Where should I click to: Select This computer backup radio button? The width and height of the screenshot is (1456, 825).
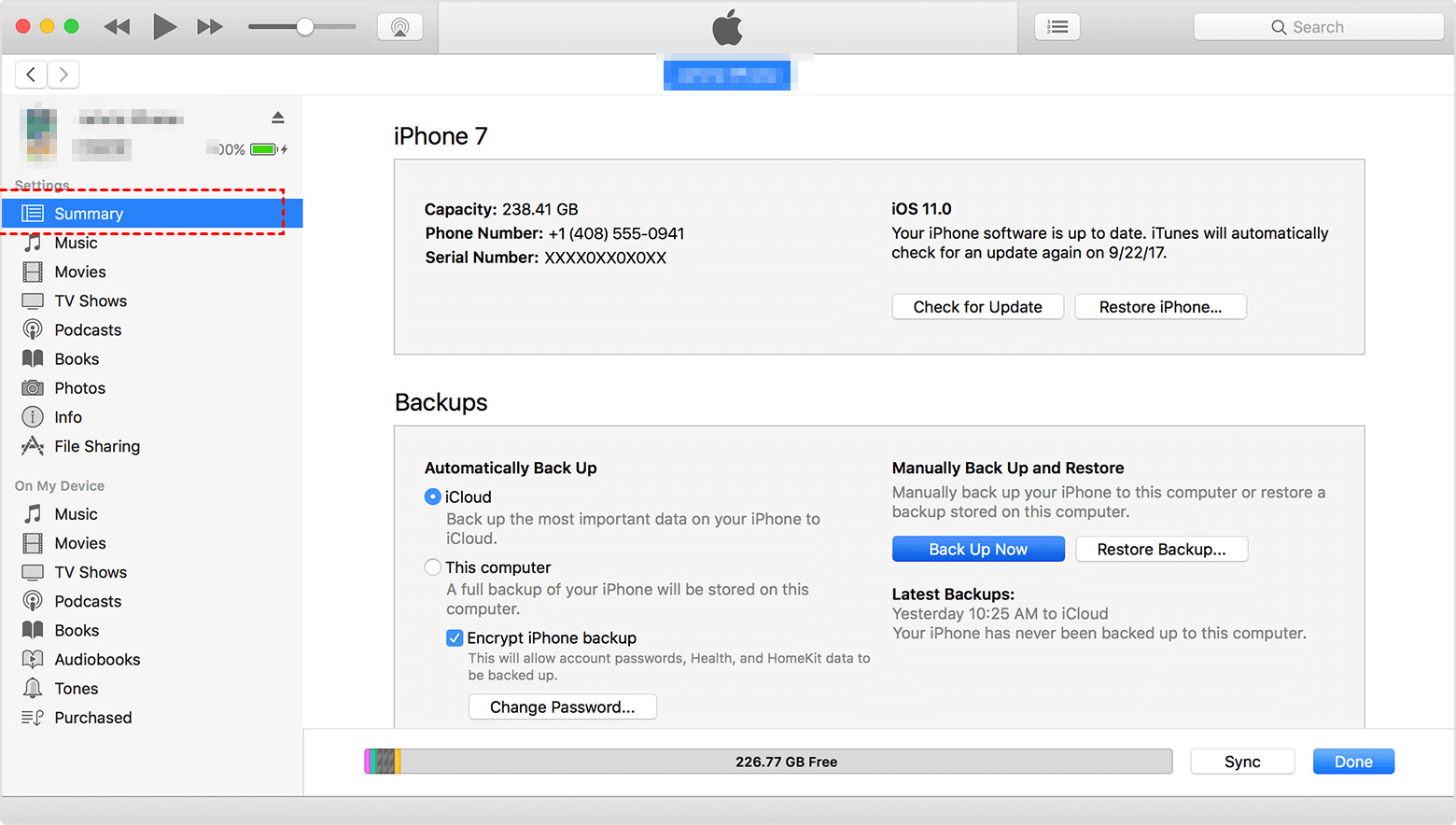(x=433, y=566)
